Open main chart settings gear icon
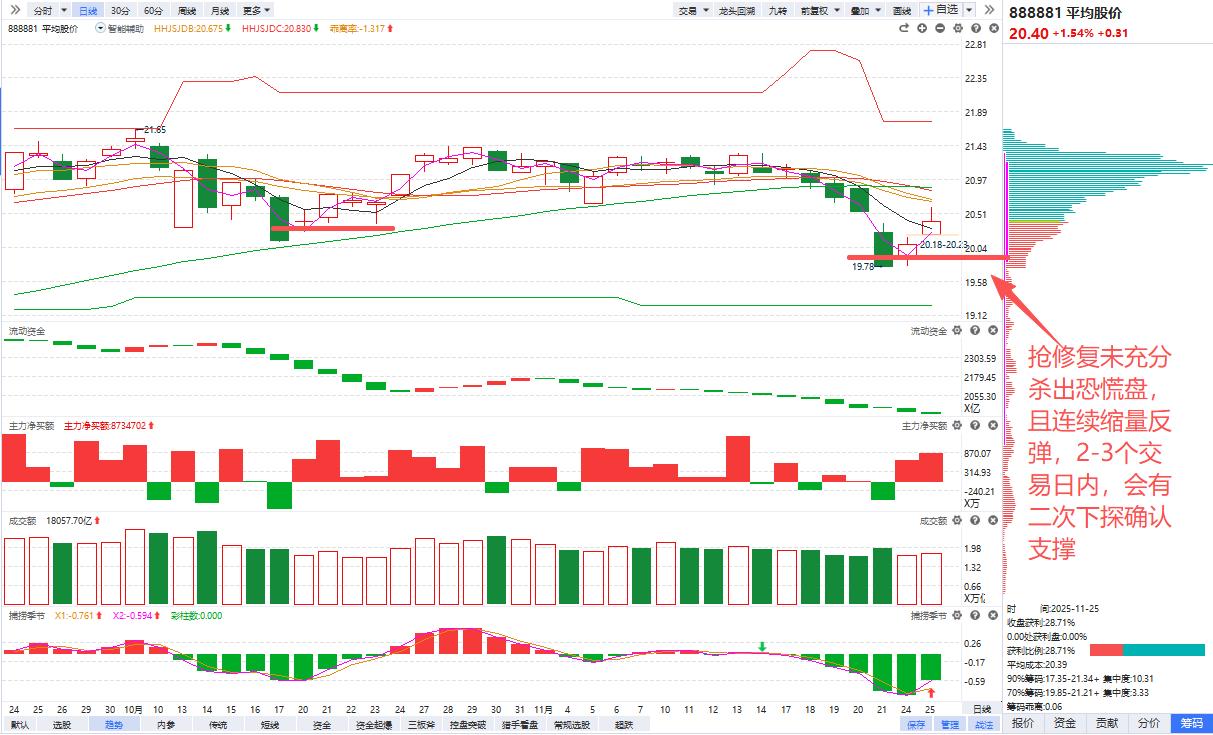1213x735 pixels. click(958, 28)
